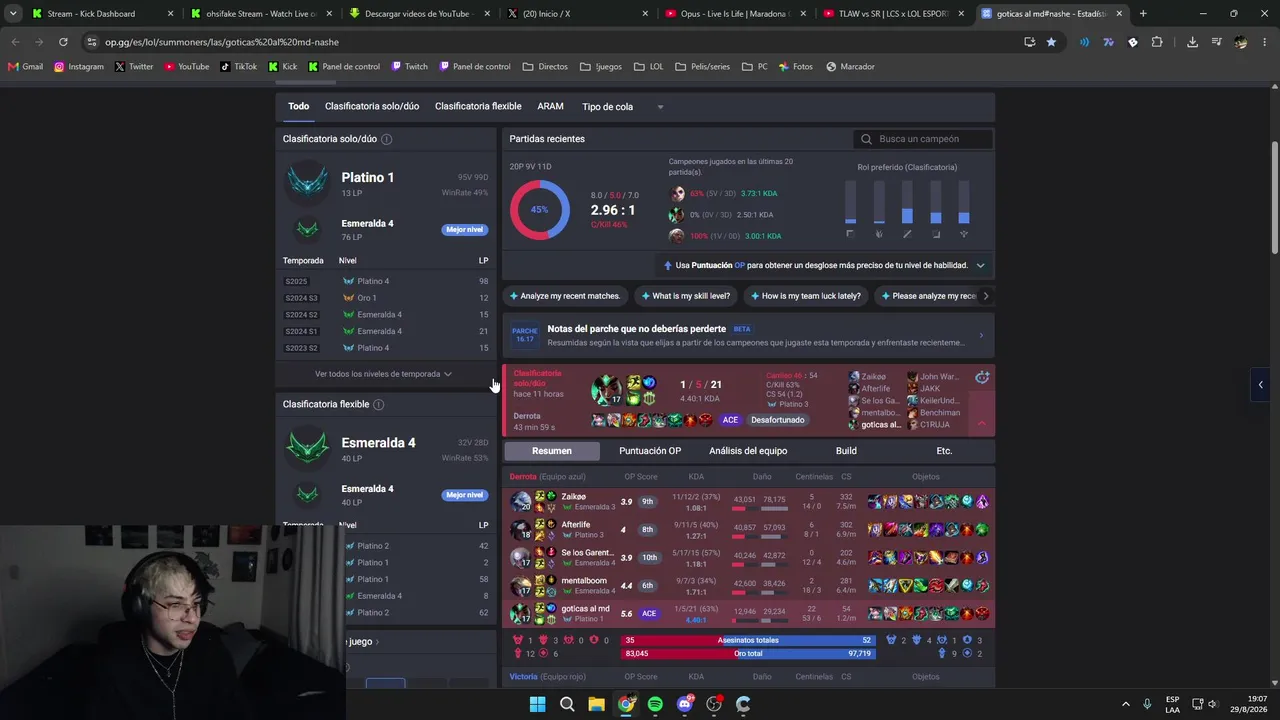Open Windows taskbar search
This screenshot has height=720, width=1280.
coord(567,704)
